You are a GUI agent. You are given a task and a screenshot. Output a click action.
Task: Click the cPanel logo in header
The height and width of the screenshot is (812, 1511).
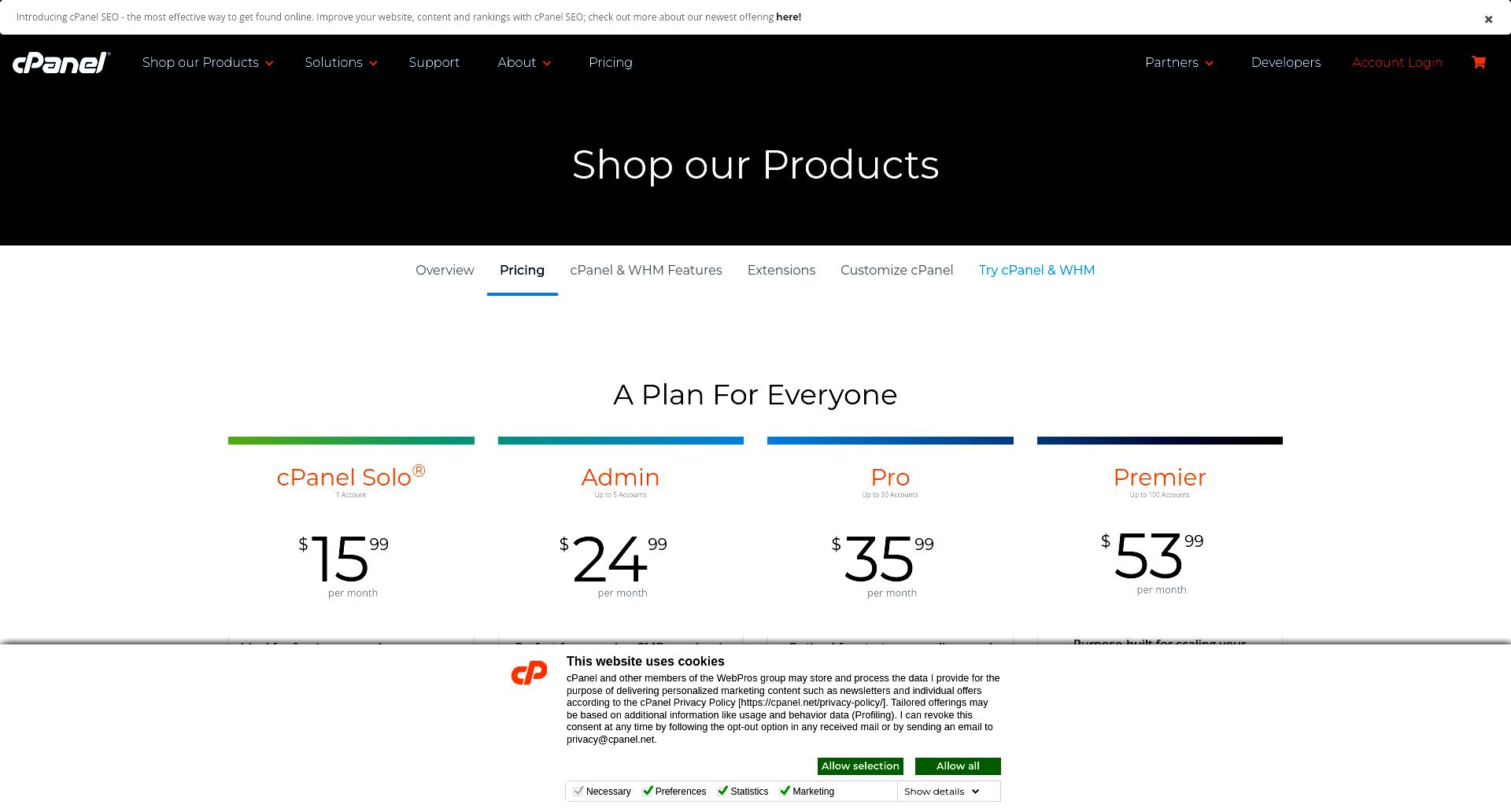point(61,63)
